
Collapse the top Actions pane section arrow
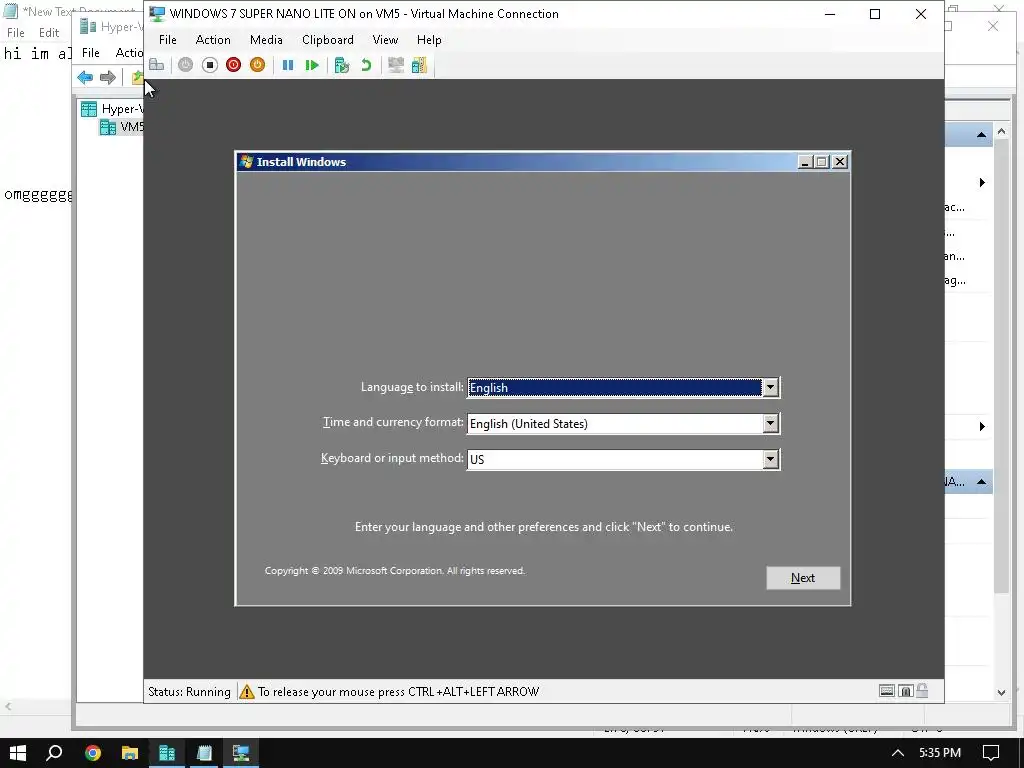coord(981,135)
